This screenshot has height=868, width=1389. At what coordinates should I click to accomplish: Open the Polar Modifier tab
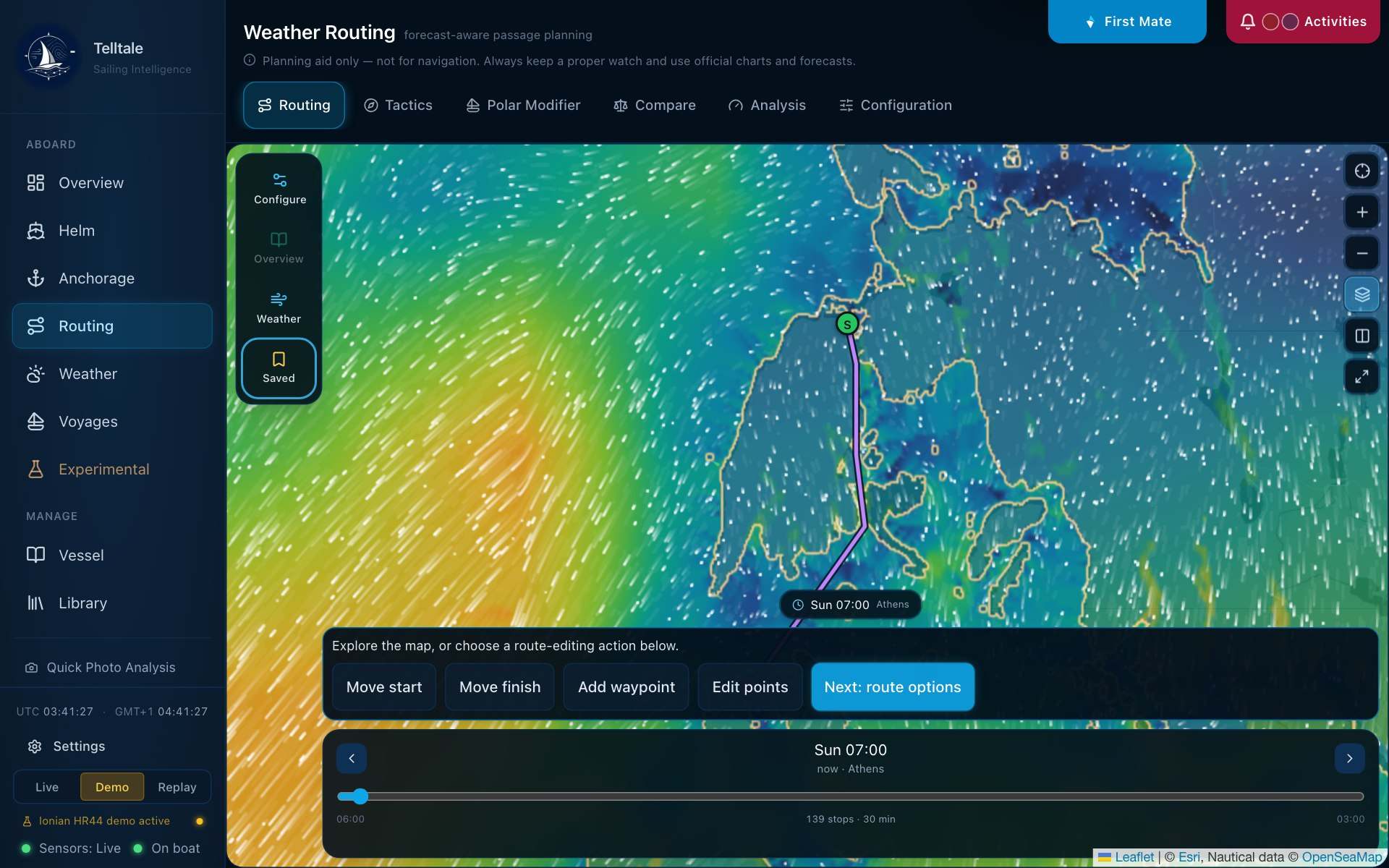[523, 106]
